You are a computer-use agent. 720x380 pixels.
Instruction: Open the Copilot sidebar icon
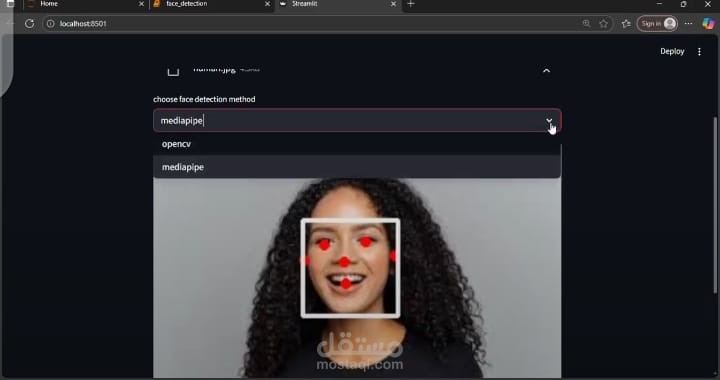[709, 23]
